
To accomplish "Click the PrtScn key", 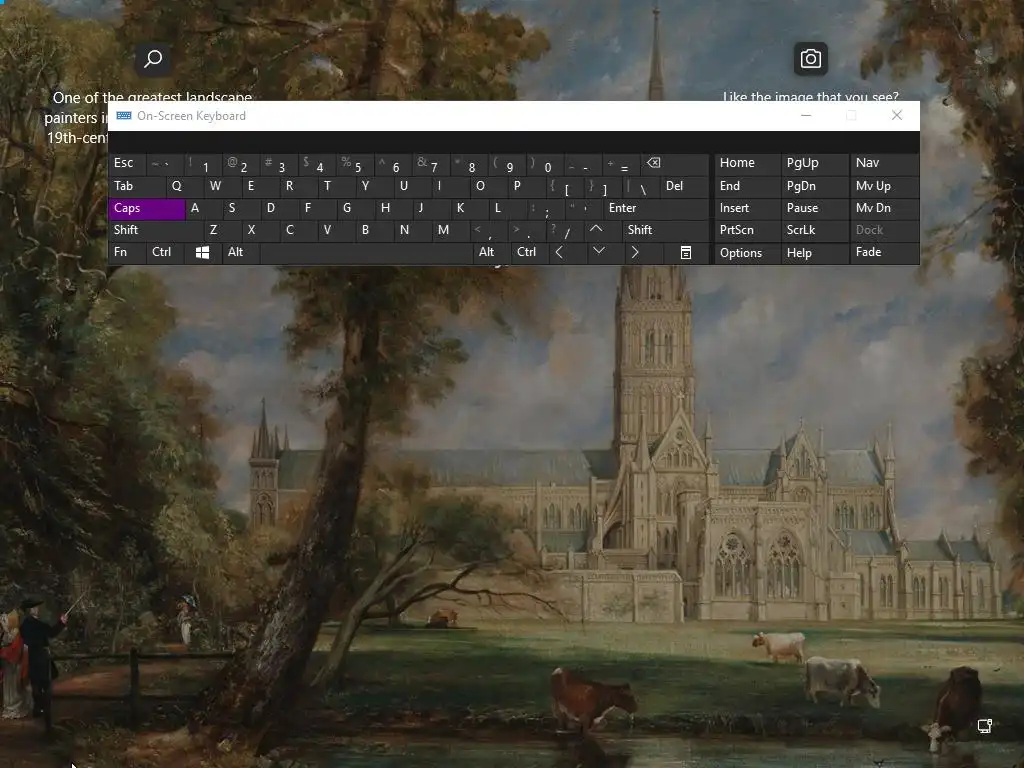I will [747, 230].
